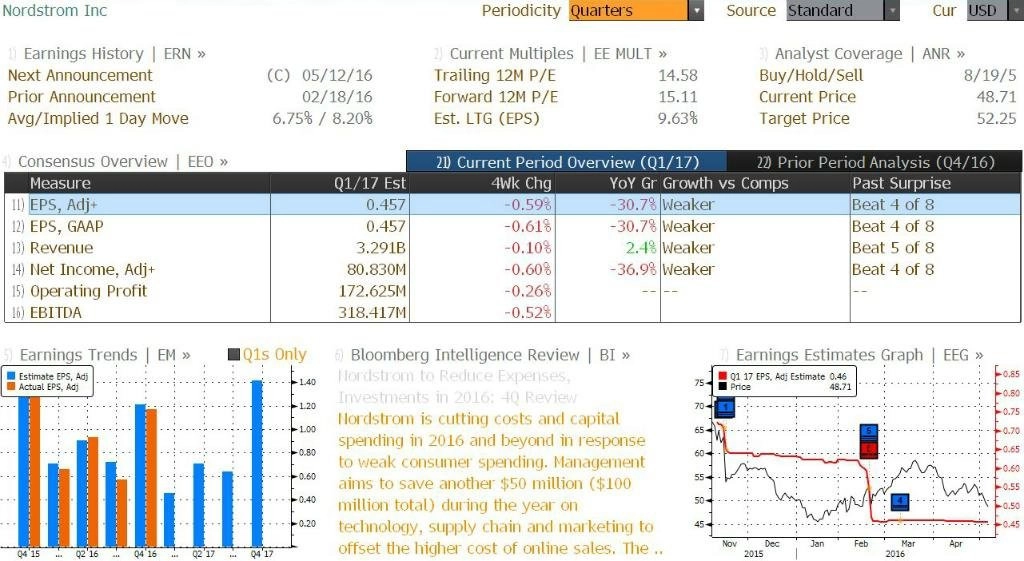Toggle the Q1s Only checkbox
The image size is (1024, 561).
coord(234,355)
